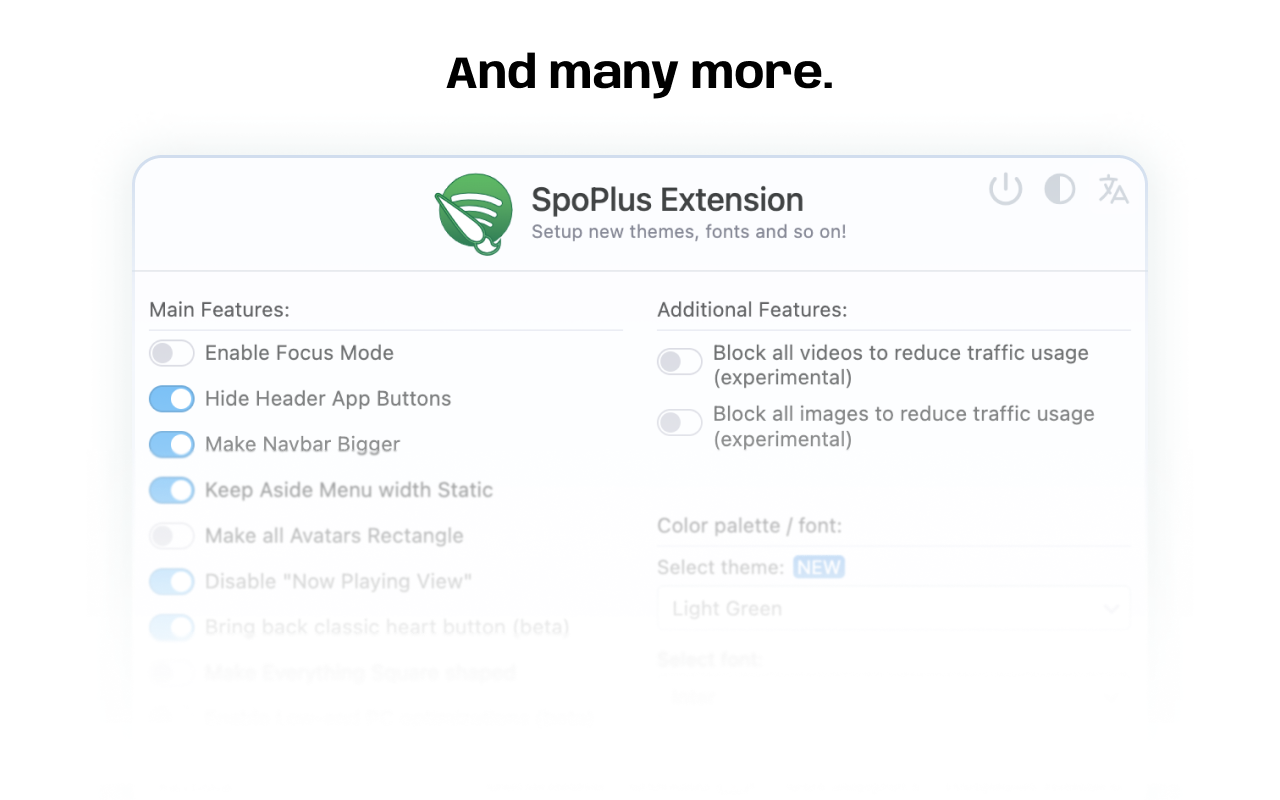Turn off Hide Header App Buttons

[171, 399]
